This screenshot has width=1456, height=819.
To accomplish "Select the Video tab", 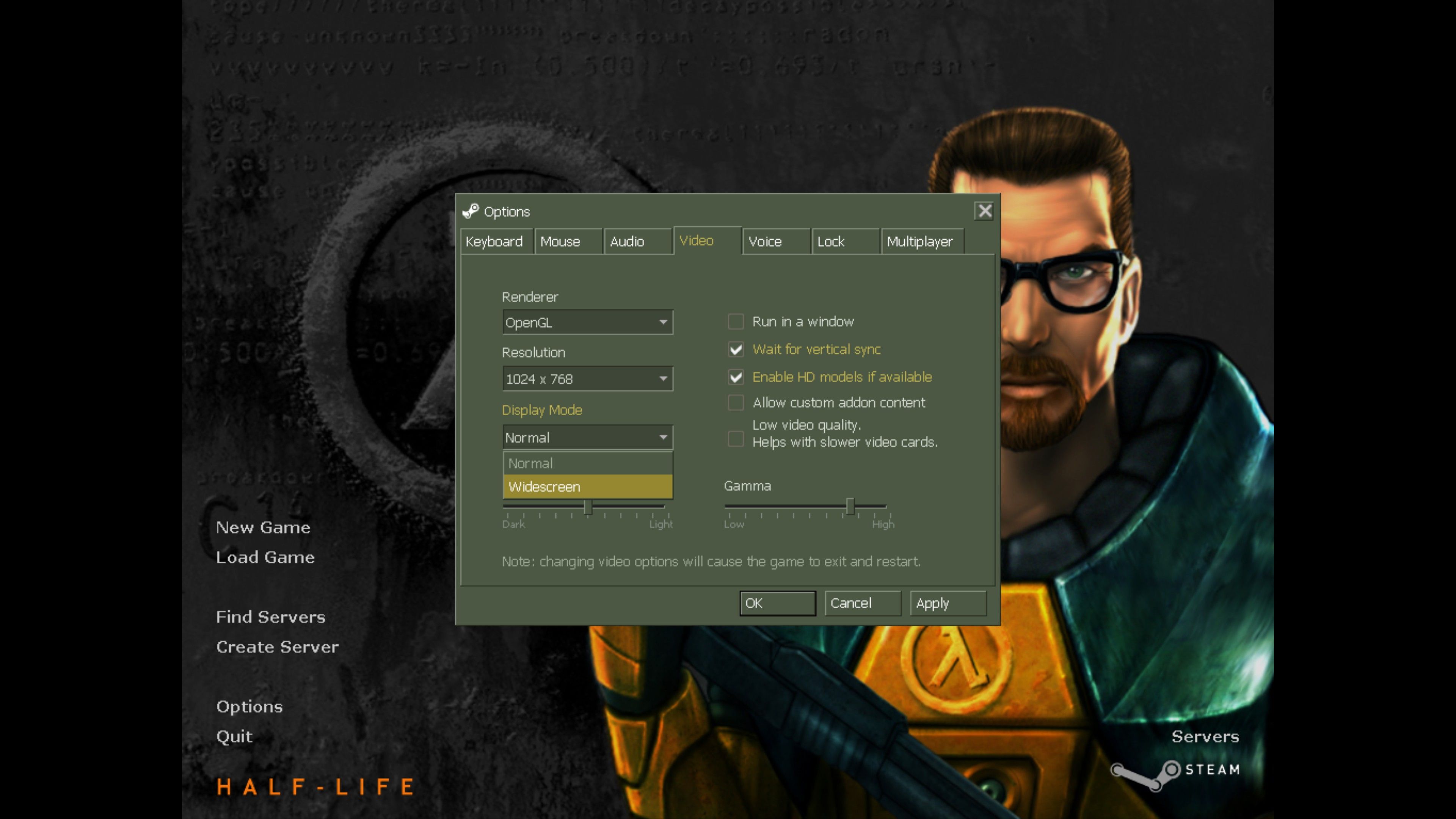I will (707, 241).
